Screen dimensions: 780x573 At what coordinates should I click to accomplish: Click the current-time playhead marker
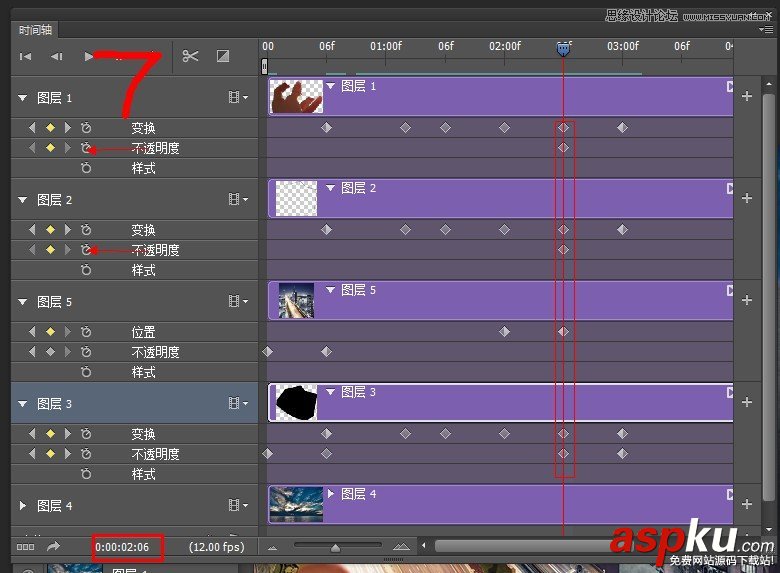[563, 49]
